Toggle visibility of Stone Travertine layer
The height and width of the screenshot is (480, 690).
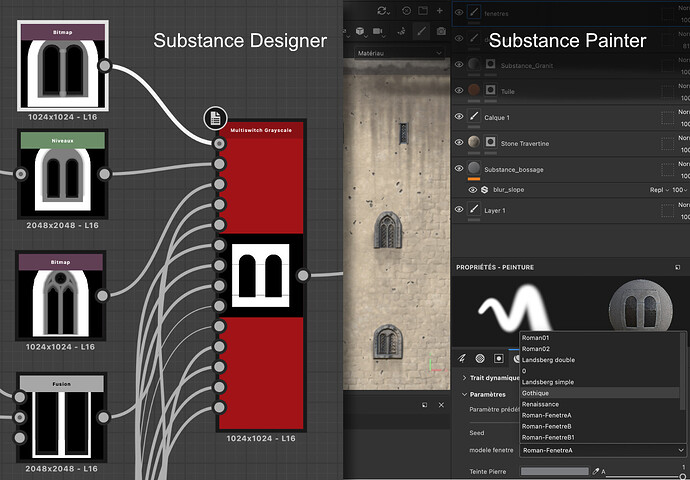(x=459, y=143)
